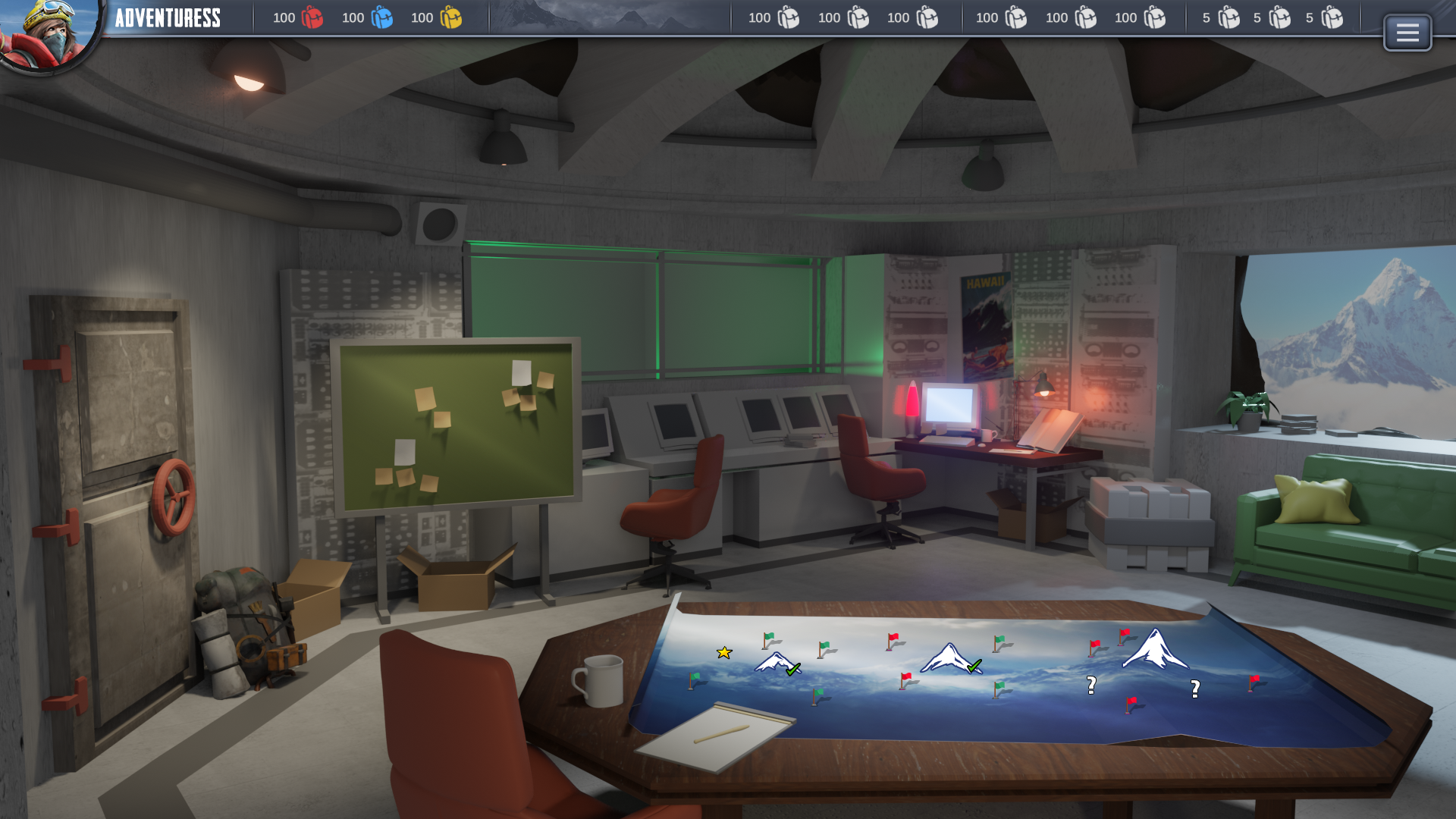Click the ADVENTURESS title label
The image size is (1456, 819).
pyautogui.click(x=168, y=18)
